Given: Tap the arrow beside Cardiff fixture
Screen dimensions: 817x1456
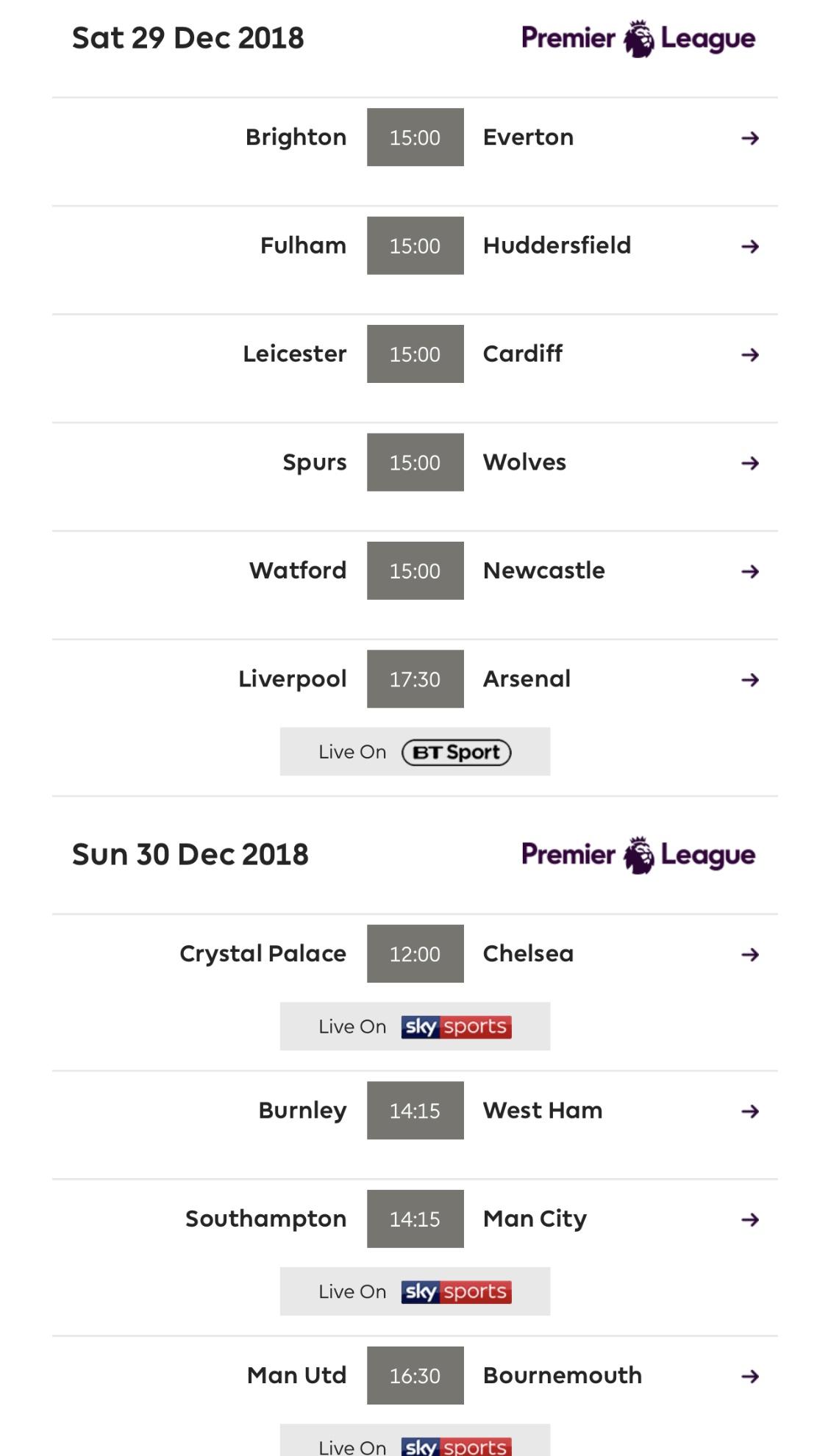Looking at the screenshot, I should tap(749, 355).
